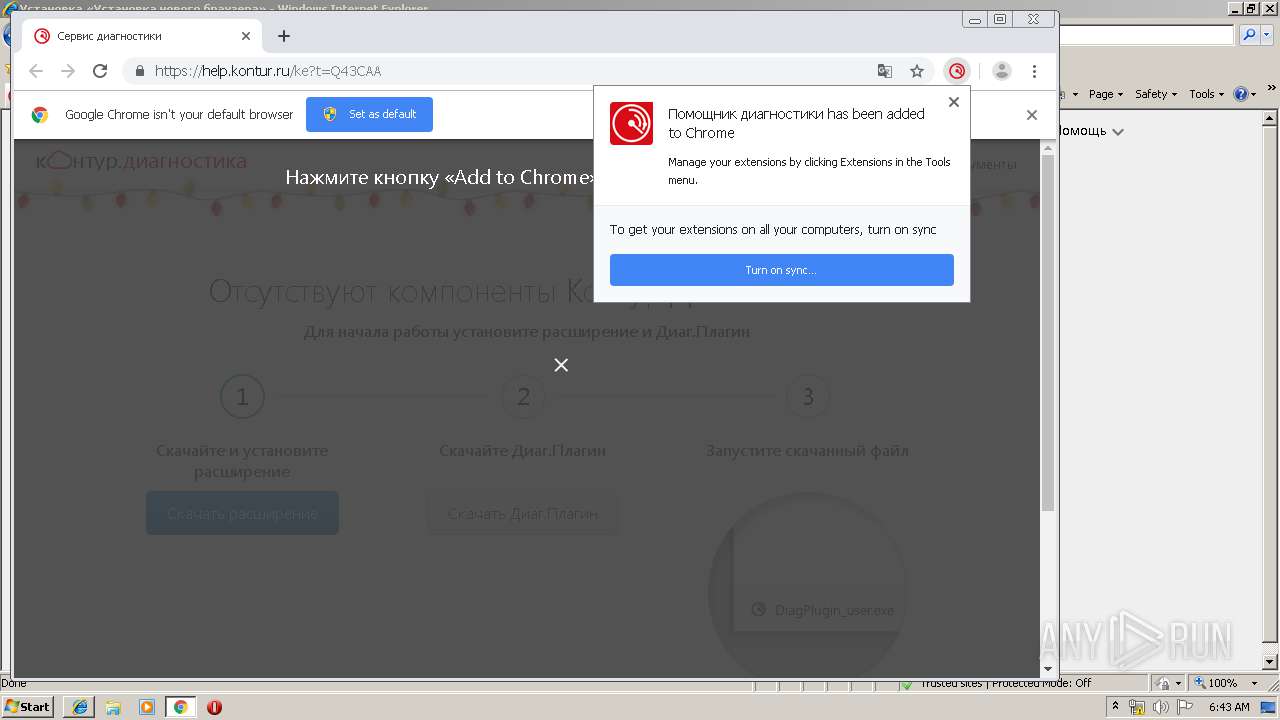
Task: Show hidden system tray icons
Action: click(x=1116, y=707)
